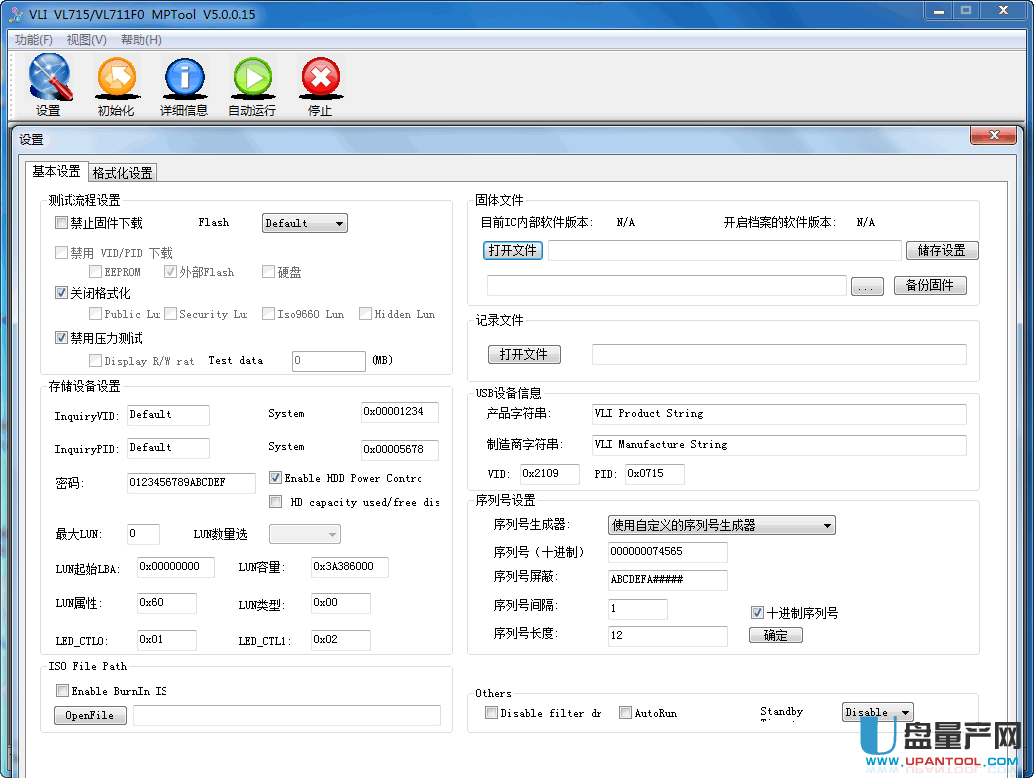Click the 密码 password input field

point(191,483)
